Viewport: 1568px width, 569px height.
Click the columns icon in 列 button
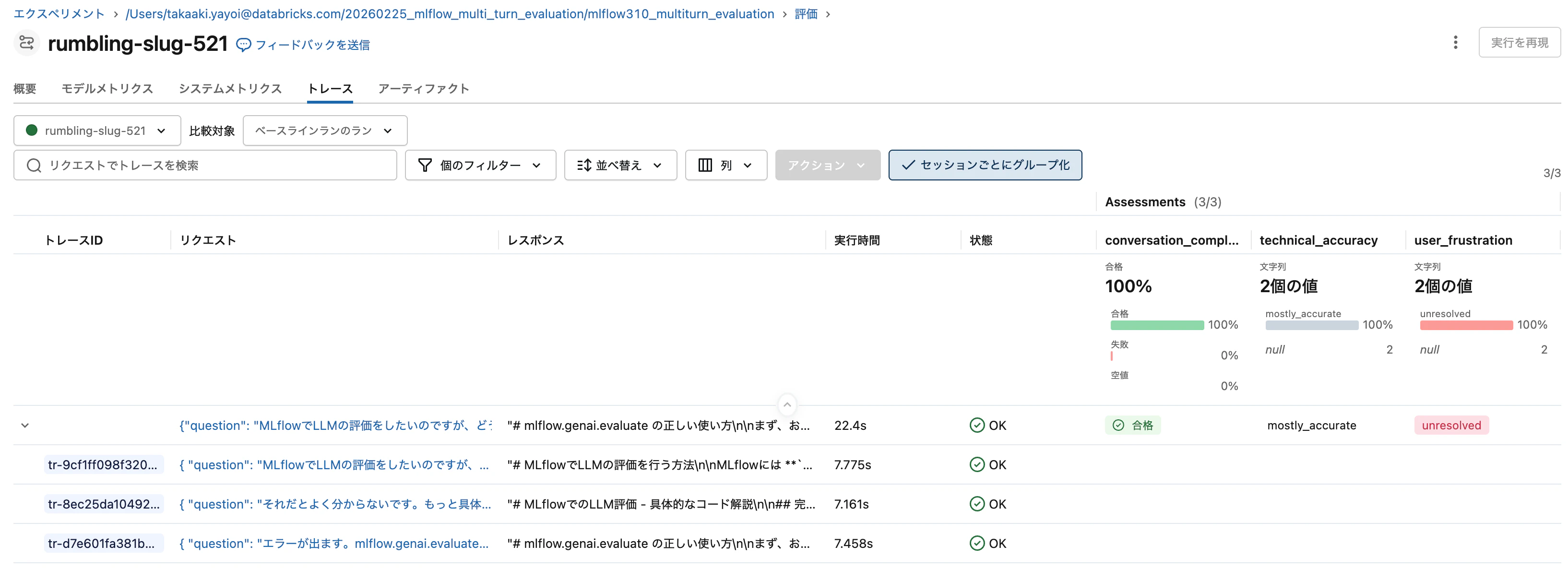[x=705, y=165]
